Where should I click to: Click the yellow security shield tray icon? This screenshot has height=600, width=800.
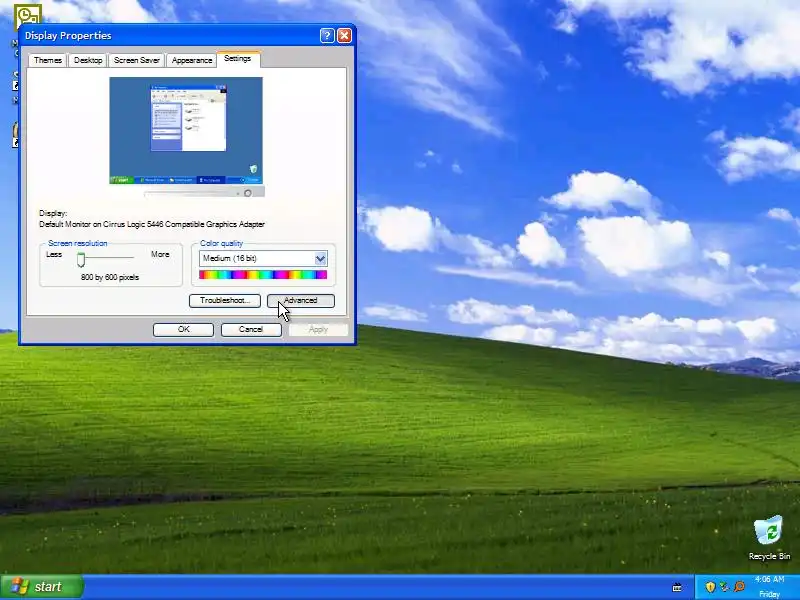click(x=710, y=587)
